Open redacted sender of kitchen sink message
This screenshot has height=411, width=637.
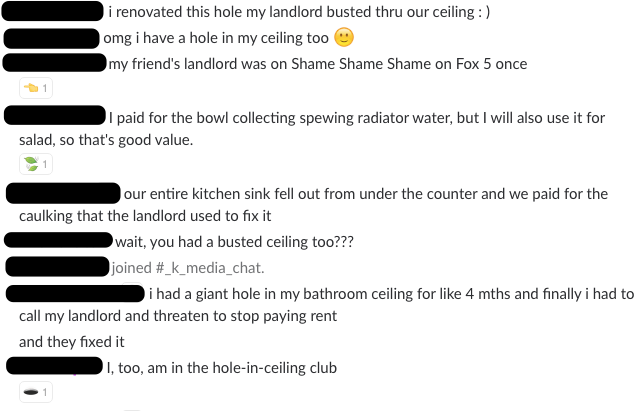click(63, 193)
